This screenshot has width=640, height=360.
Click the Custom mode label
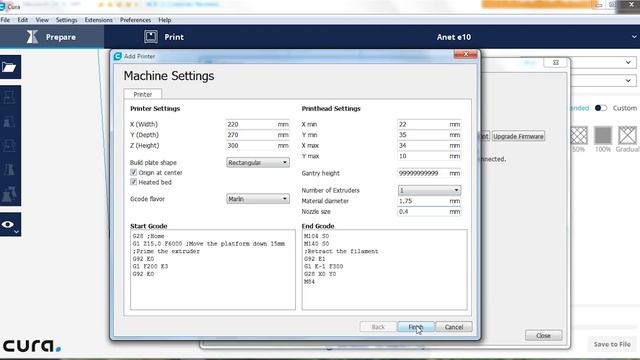[624, 108]
